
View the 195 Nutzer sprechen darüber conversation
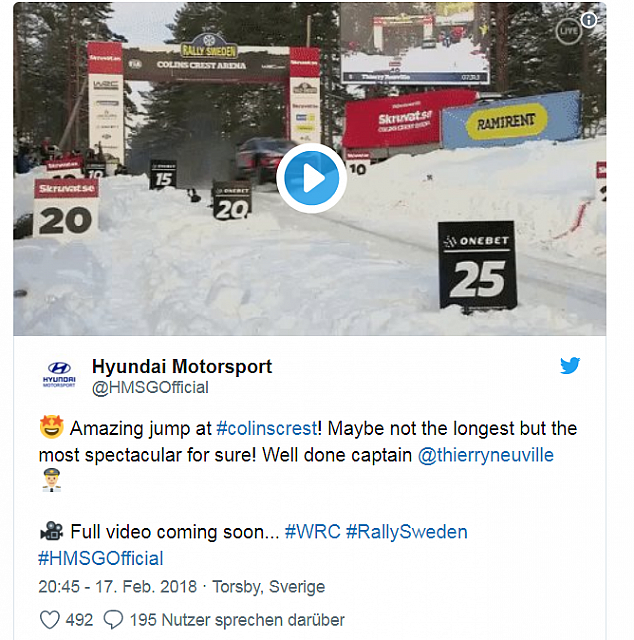[x=237, y=620]
